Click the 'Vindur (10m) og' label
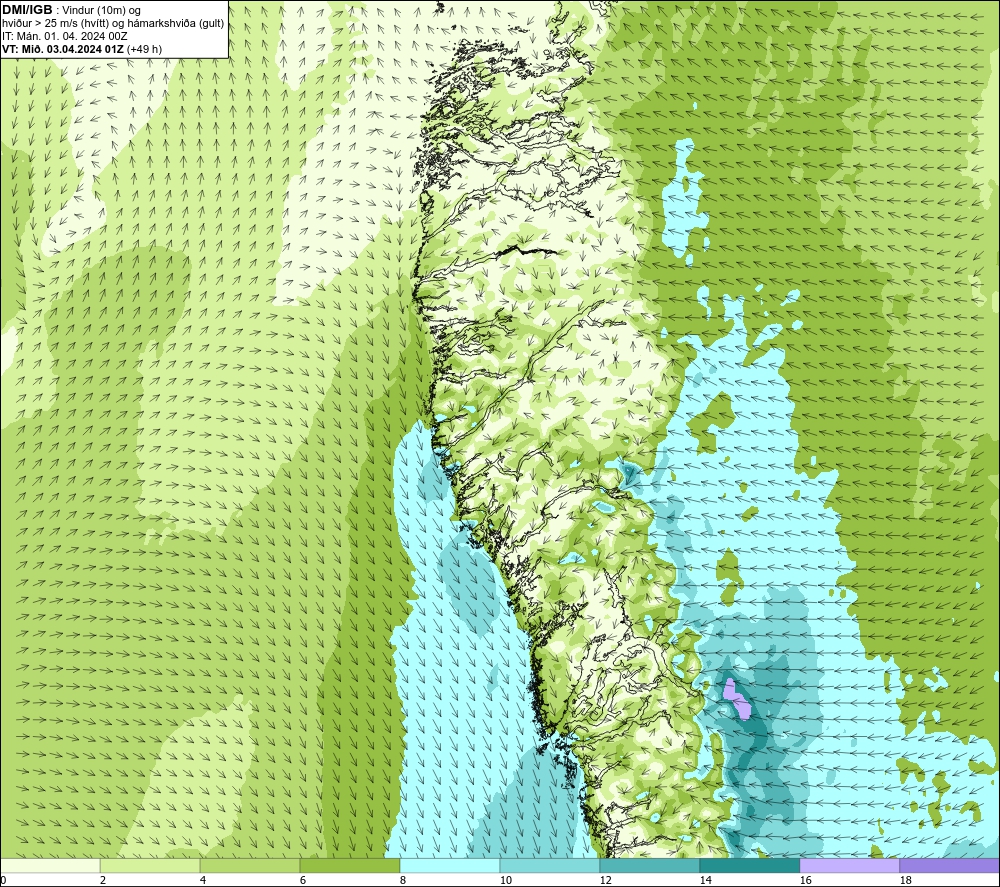1000x887 pixels. [x=103, y=10]
